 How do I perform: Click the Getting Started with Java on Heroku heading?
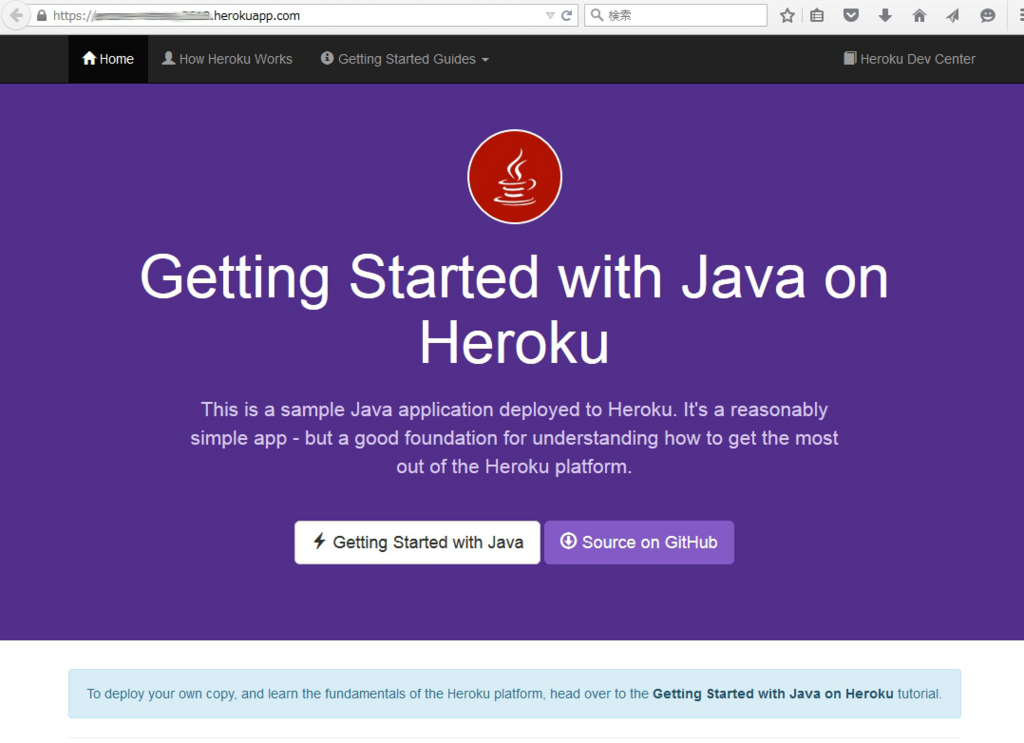click(x=514, y=310)
